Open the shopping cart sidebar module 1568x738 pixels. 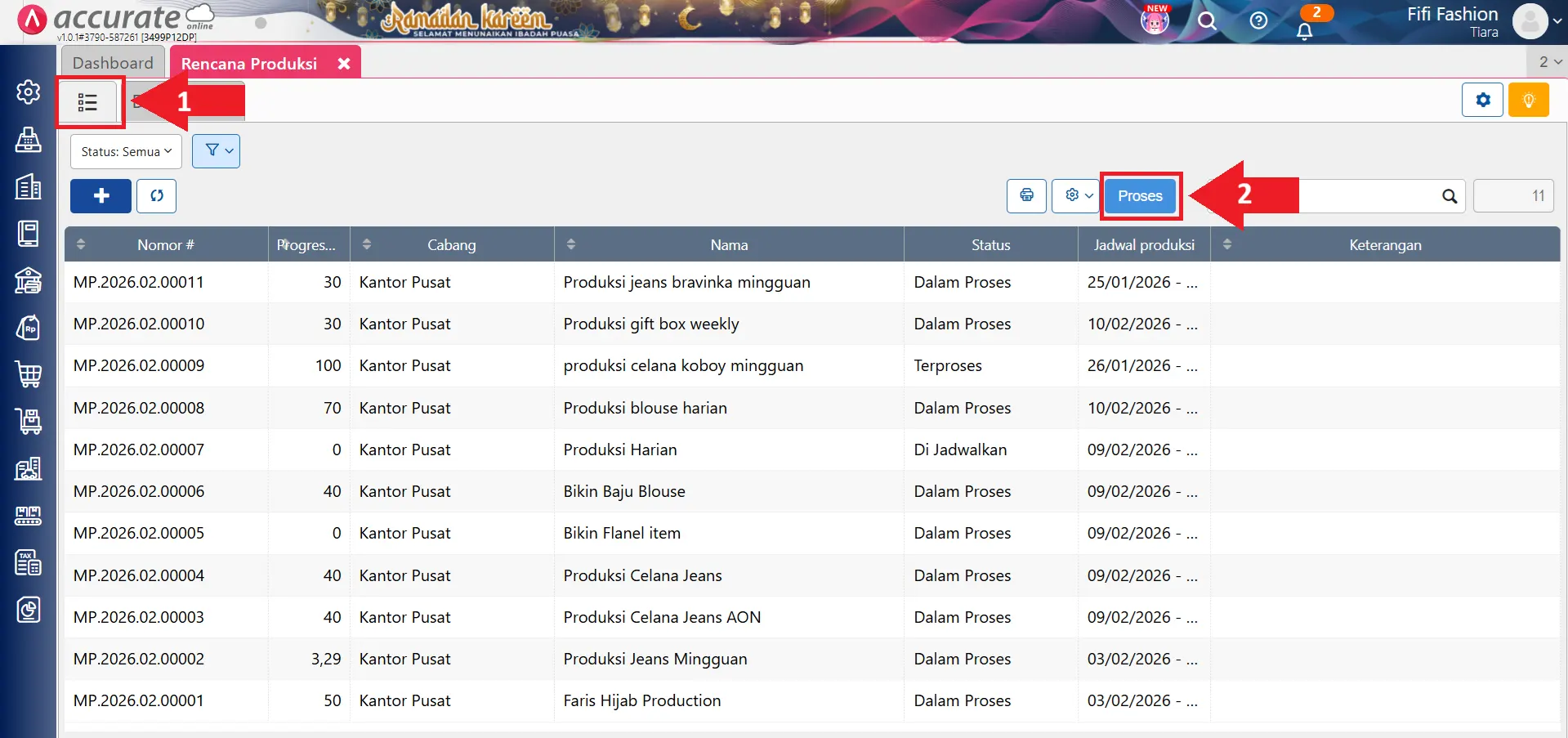click(29, 374)
